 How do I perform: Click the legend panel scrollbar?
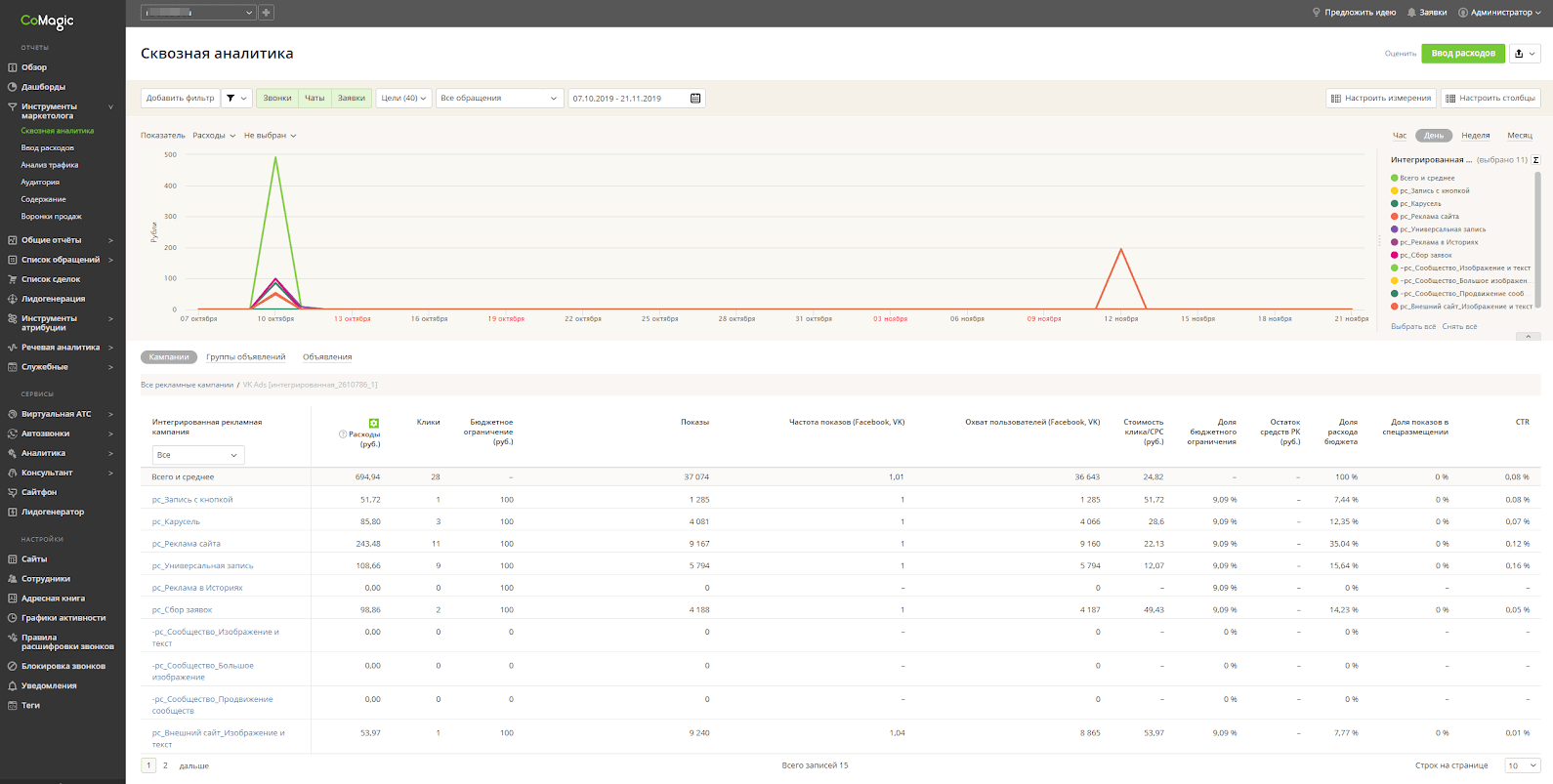(x=1537, y=240)
